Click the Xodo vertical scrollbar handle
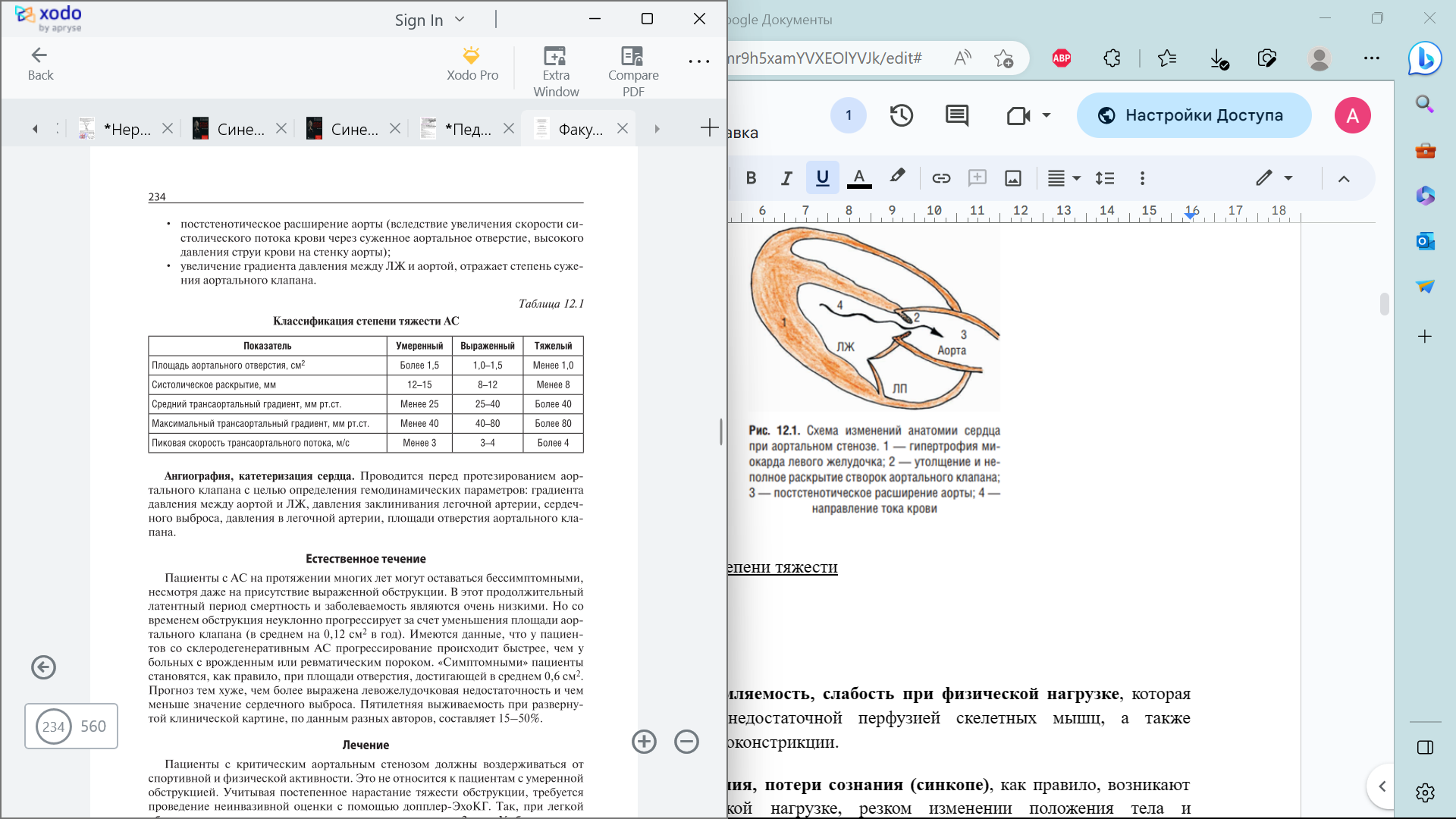Screen dimensions: 1456x819 click(721, 431)
